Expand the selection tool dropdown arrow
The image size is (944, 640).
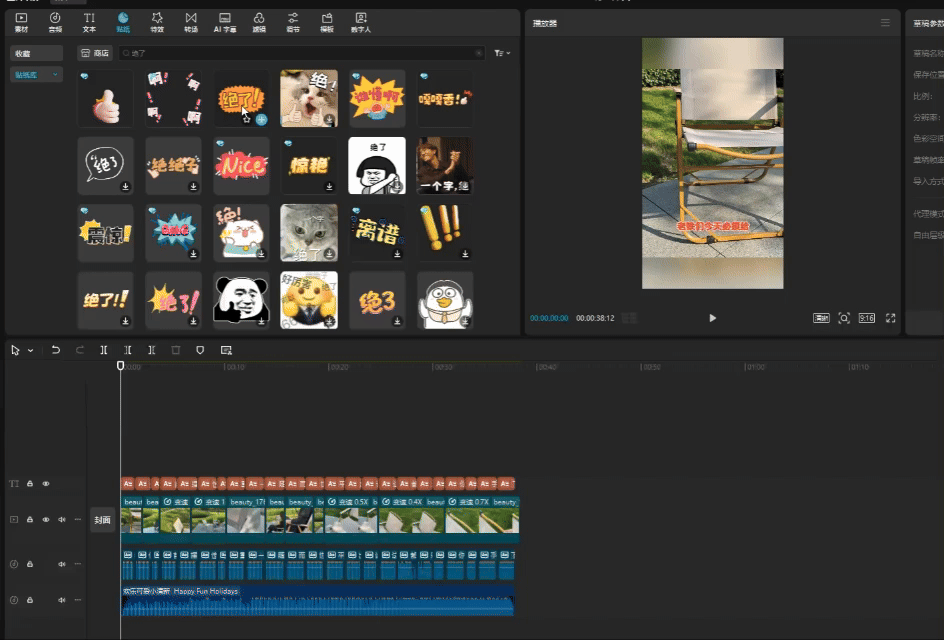(x=30, y=351)
